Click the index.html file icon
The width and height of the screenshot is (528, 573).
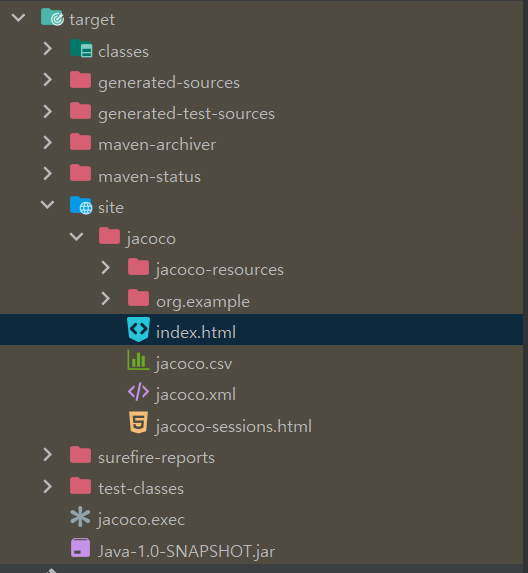pos(138,329)
